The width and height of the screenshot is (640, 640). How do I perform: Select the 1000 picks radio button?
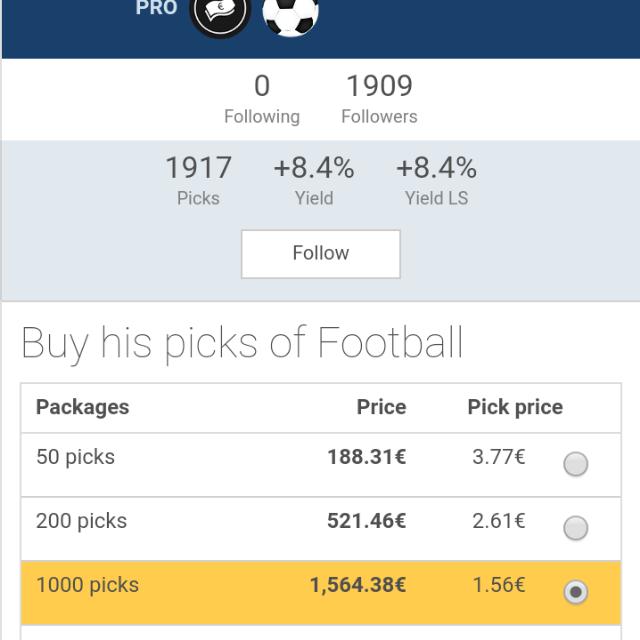coord(576,592)
